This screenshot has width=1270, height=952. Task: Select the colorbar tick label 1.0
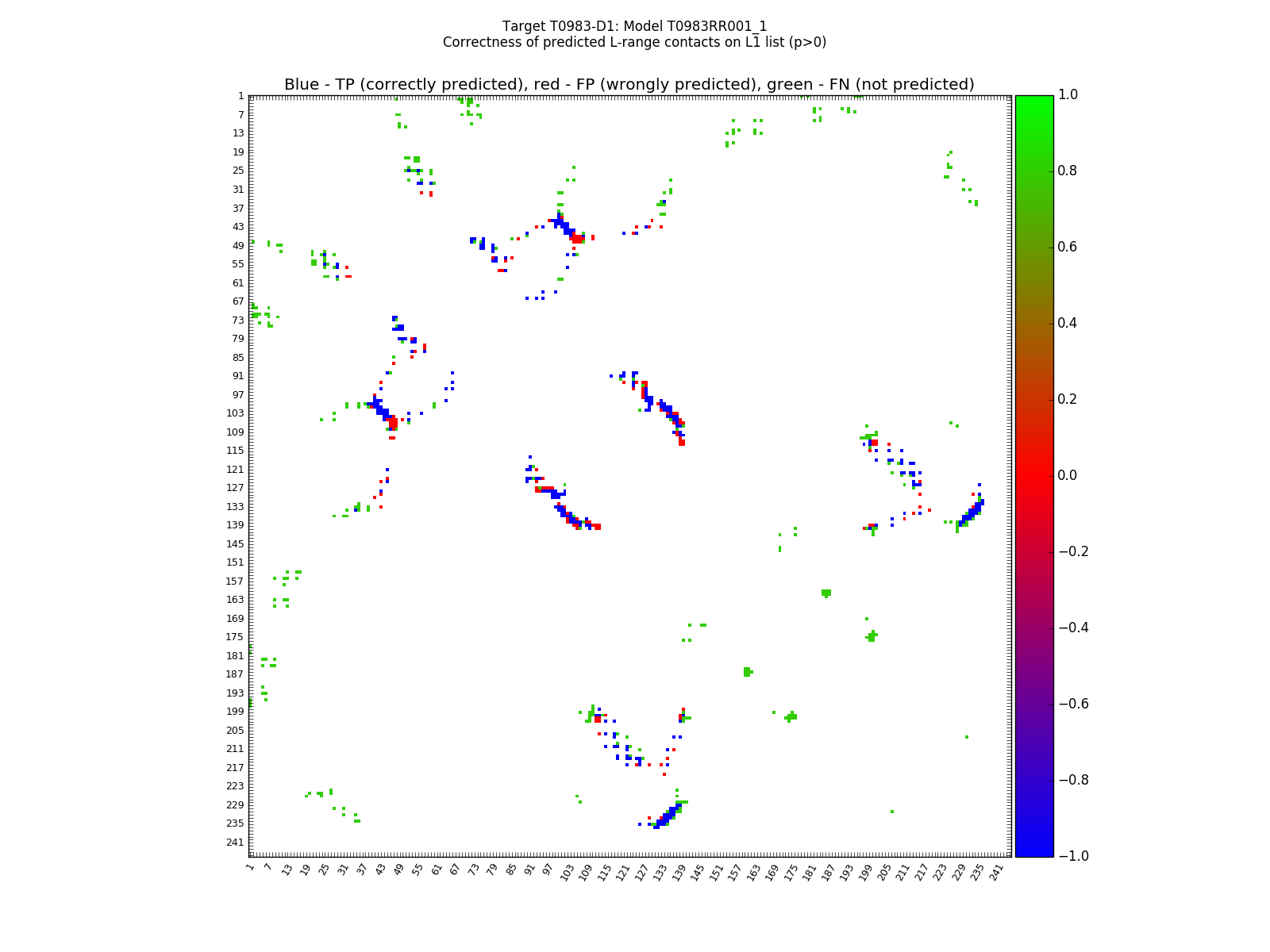(1069, 94)
